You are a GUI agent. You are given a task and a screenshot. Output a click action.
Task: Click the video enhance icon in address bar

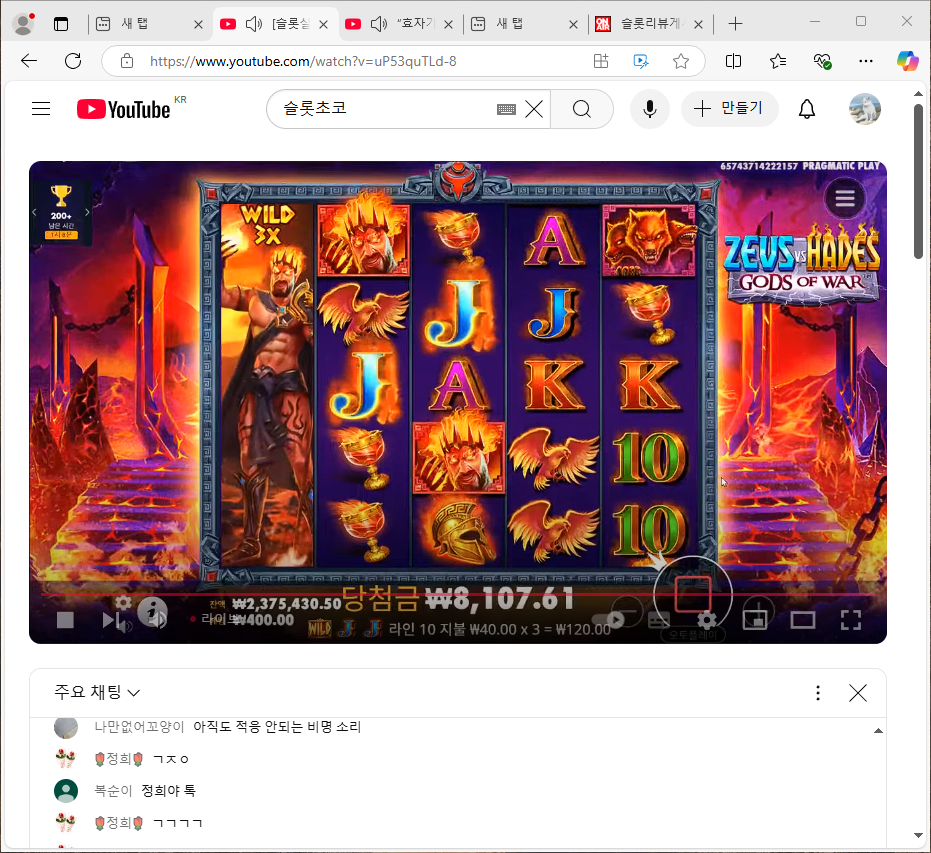tap(641, 61)
